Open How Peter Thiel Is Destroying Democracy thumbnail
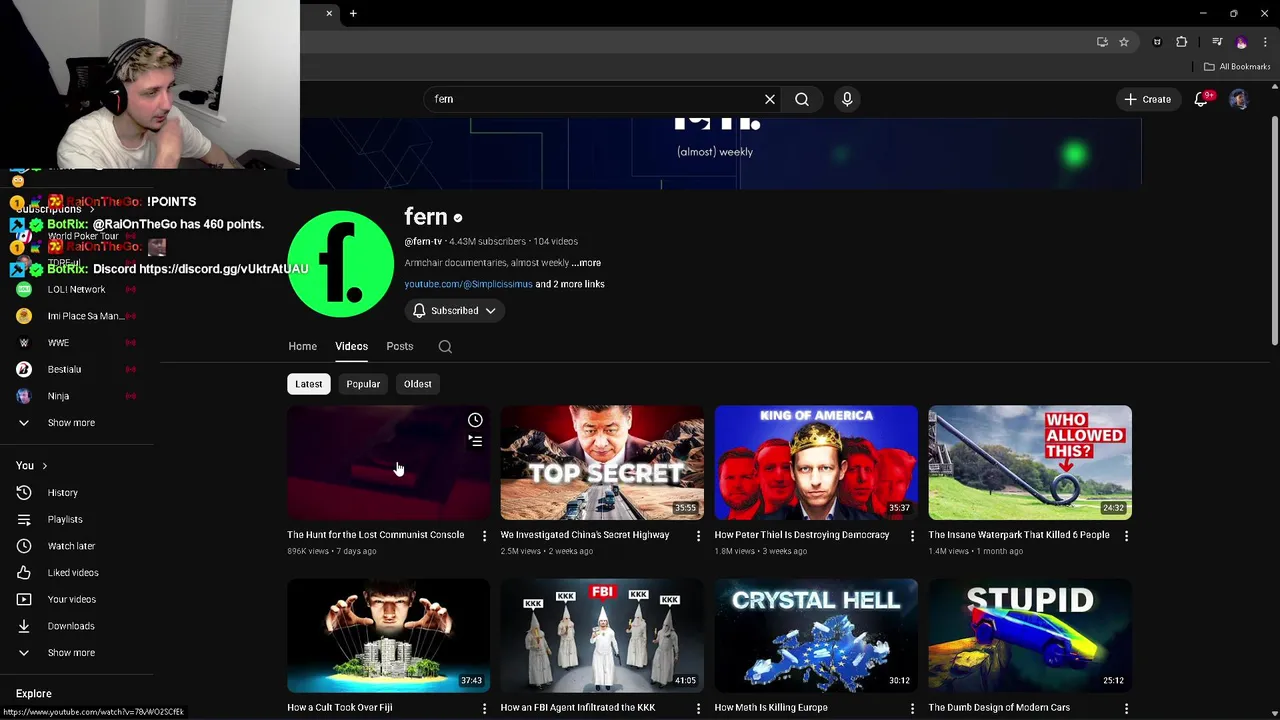The height and width of the screenshot is (720, 1280). click(816, 463)
